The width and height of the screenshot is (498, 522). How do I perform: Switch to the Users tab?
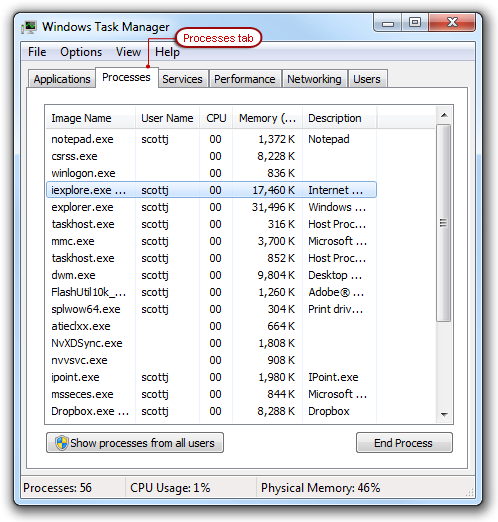click(x=367, y=79)
